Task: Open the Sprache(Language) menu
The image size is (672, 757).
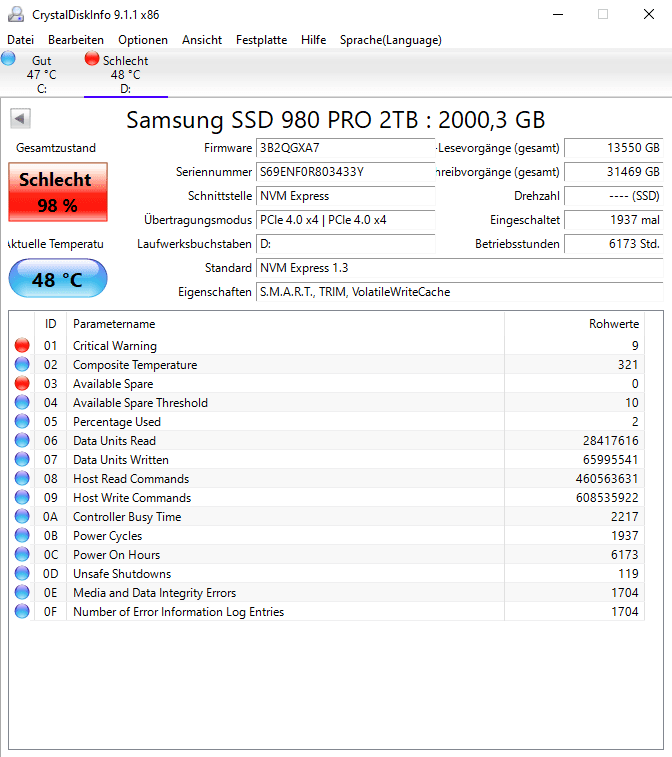Action: (391, 40)
